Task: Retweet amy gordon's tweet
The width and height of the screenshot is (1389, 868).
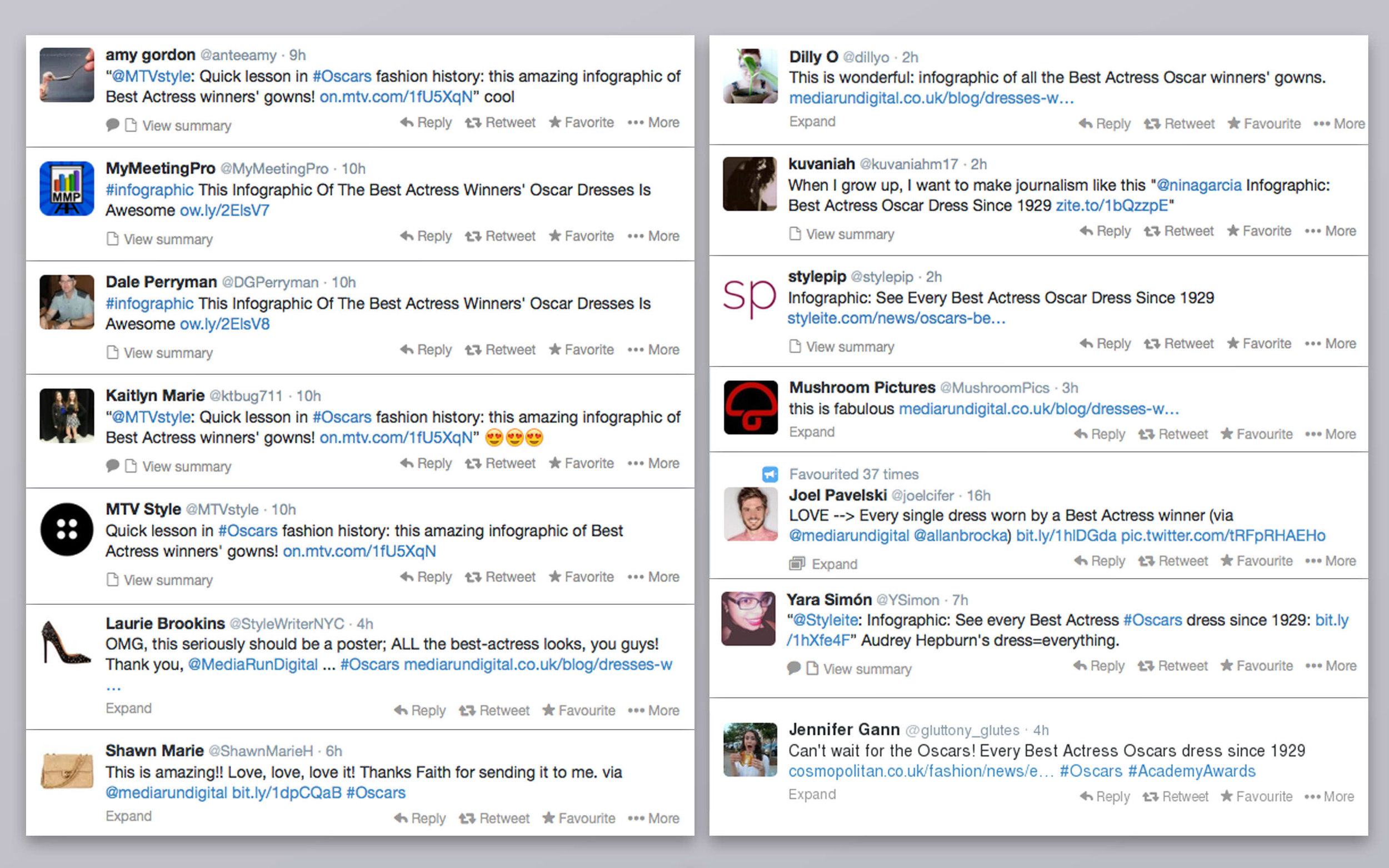Action: (x=499, y=122)
